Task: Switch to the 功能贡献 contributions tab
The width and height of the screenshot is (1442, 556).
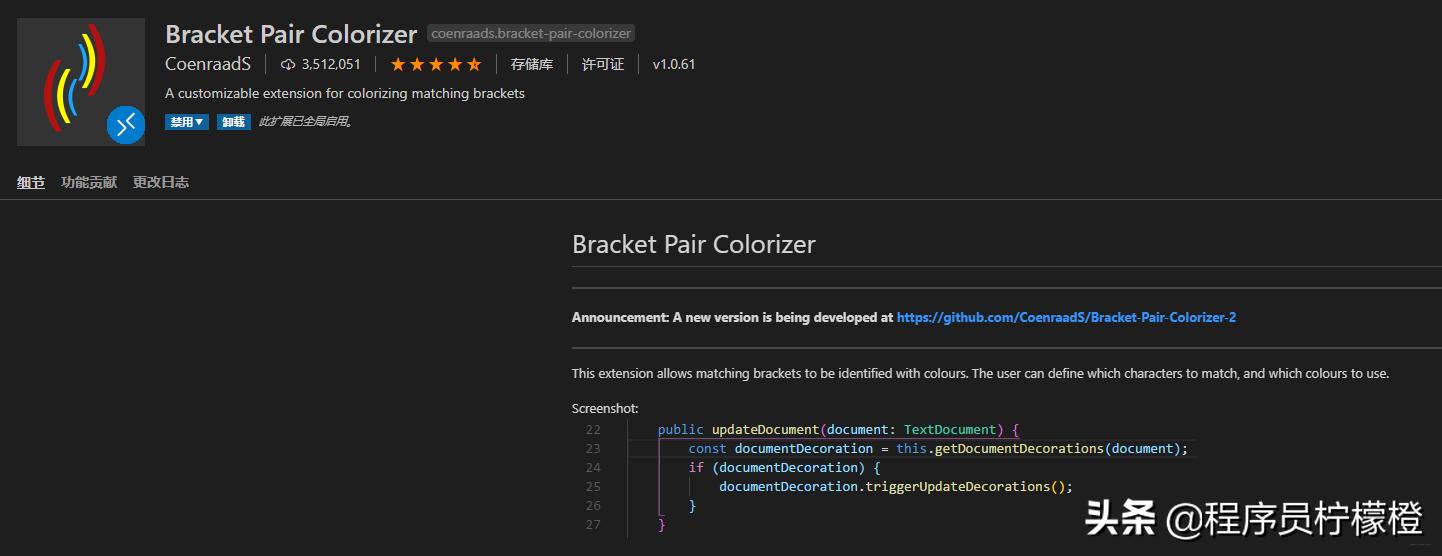Action: pos(89,182)
